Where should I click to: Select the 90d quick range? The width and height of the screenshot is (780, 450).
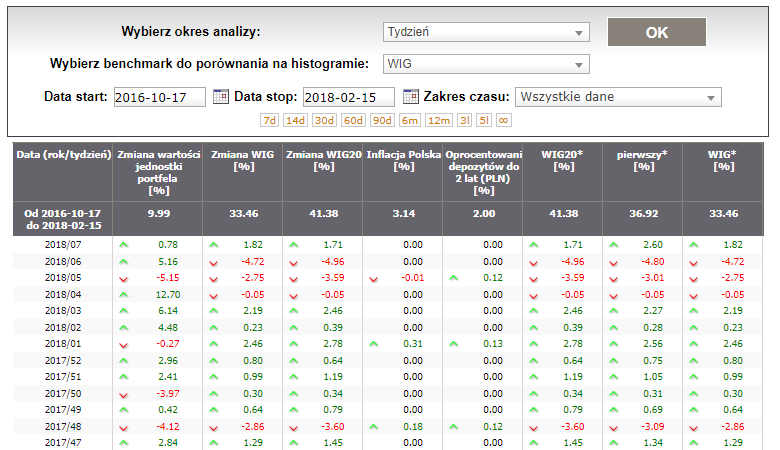click(x=382, y=120)
